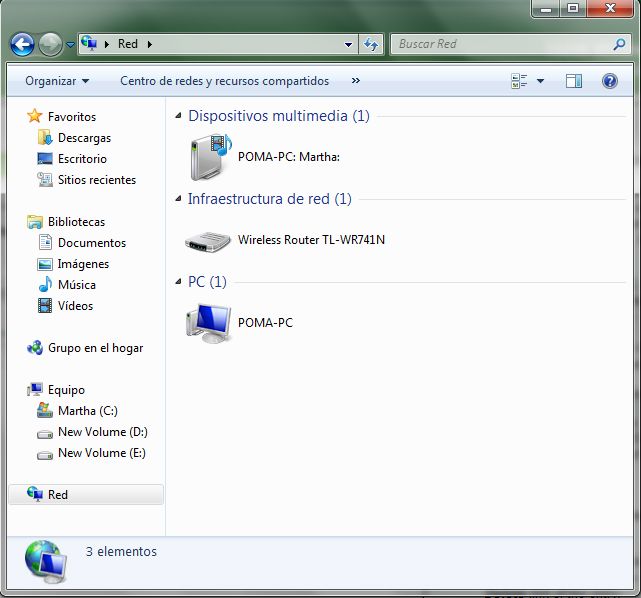Refresh the Red network view
641x598 pixels.
pos(371,44)
